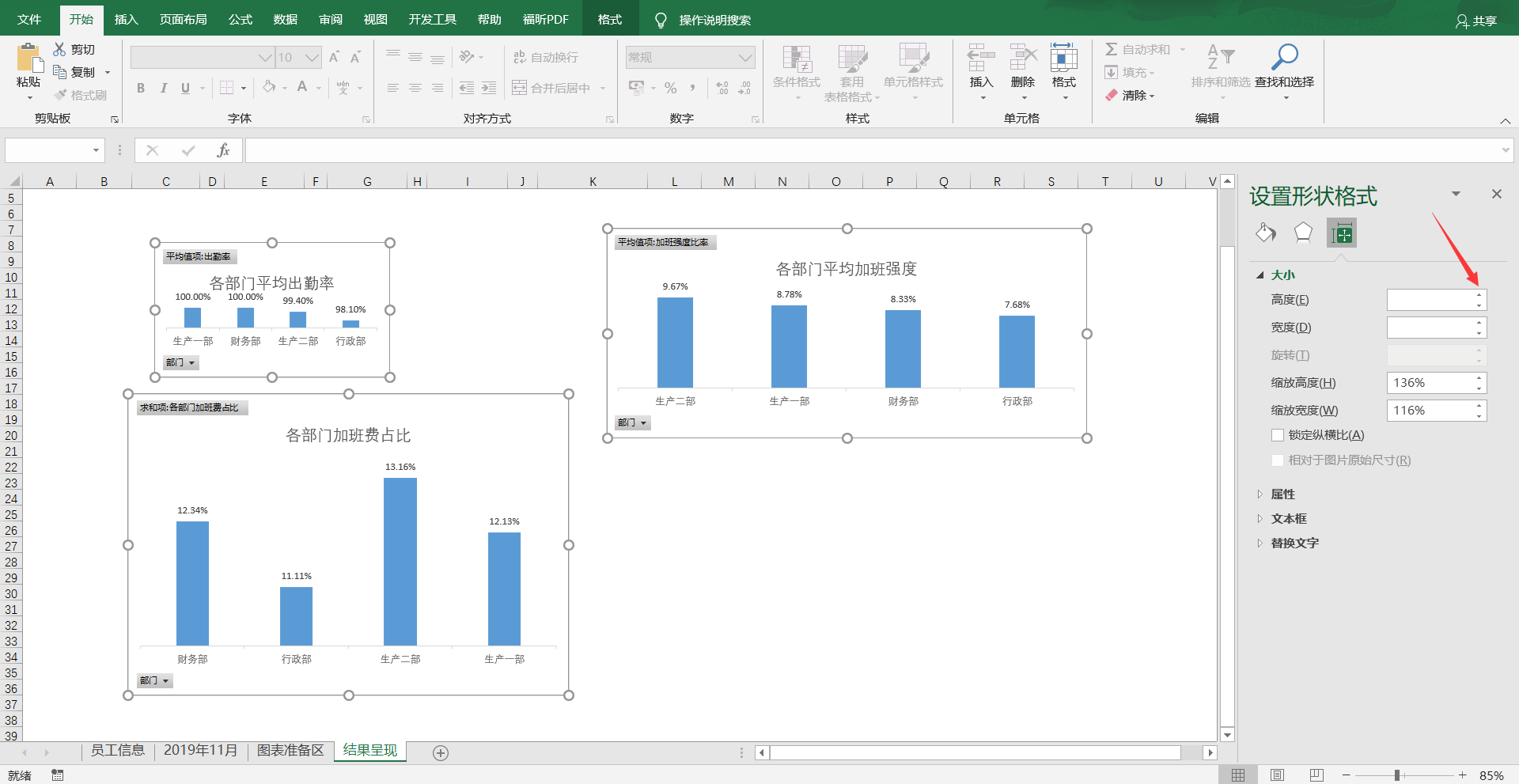The width and height of the screenshot is (1519, 784).
Task: Toggle Italic formatting button
Action: [163, 88]
